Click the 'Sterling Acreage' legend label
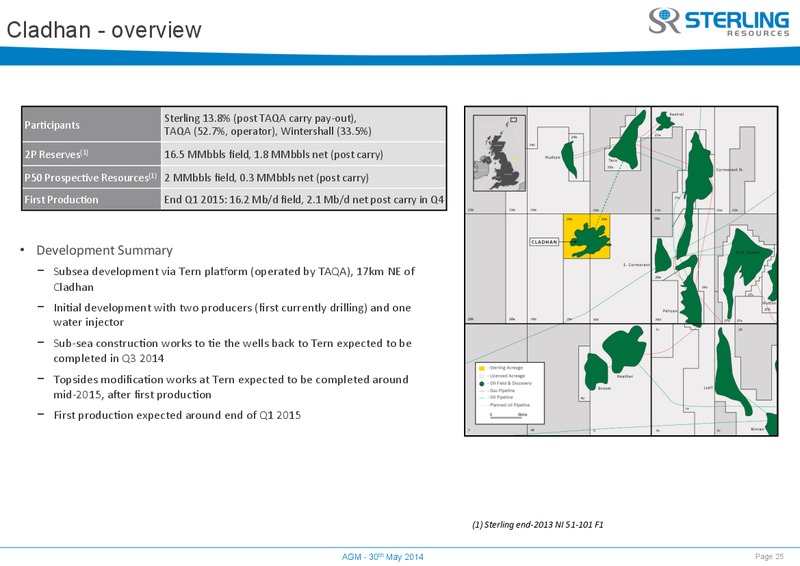 point(506,368)
